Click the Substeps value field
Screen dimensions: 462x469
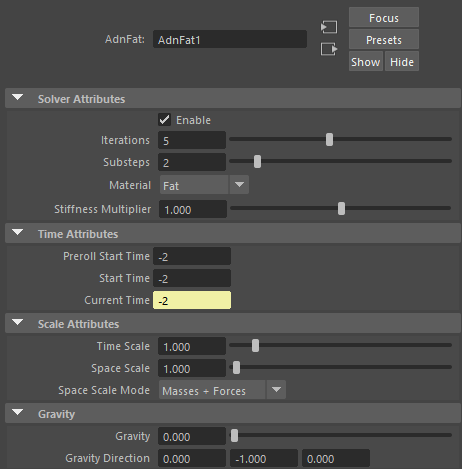(x=192, y=162)
